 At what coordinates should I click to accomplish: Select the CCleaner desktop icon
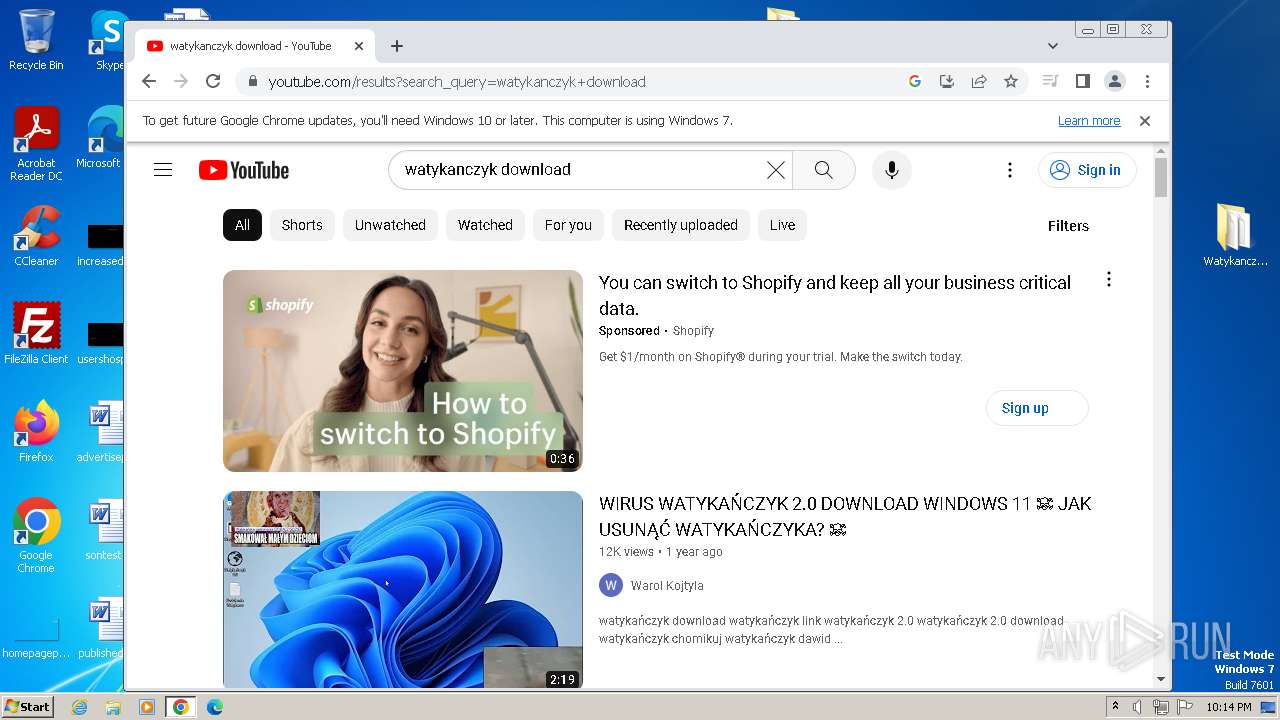click(36, 236)
